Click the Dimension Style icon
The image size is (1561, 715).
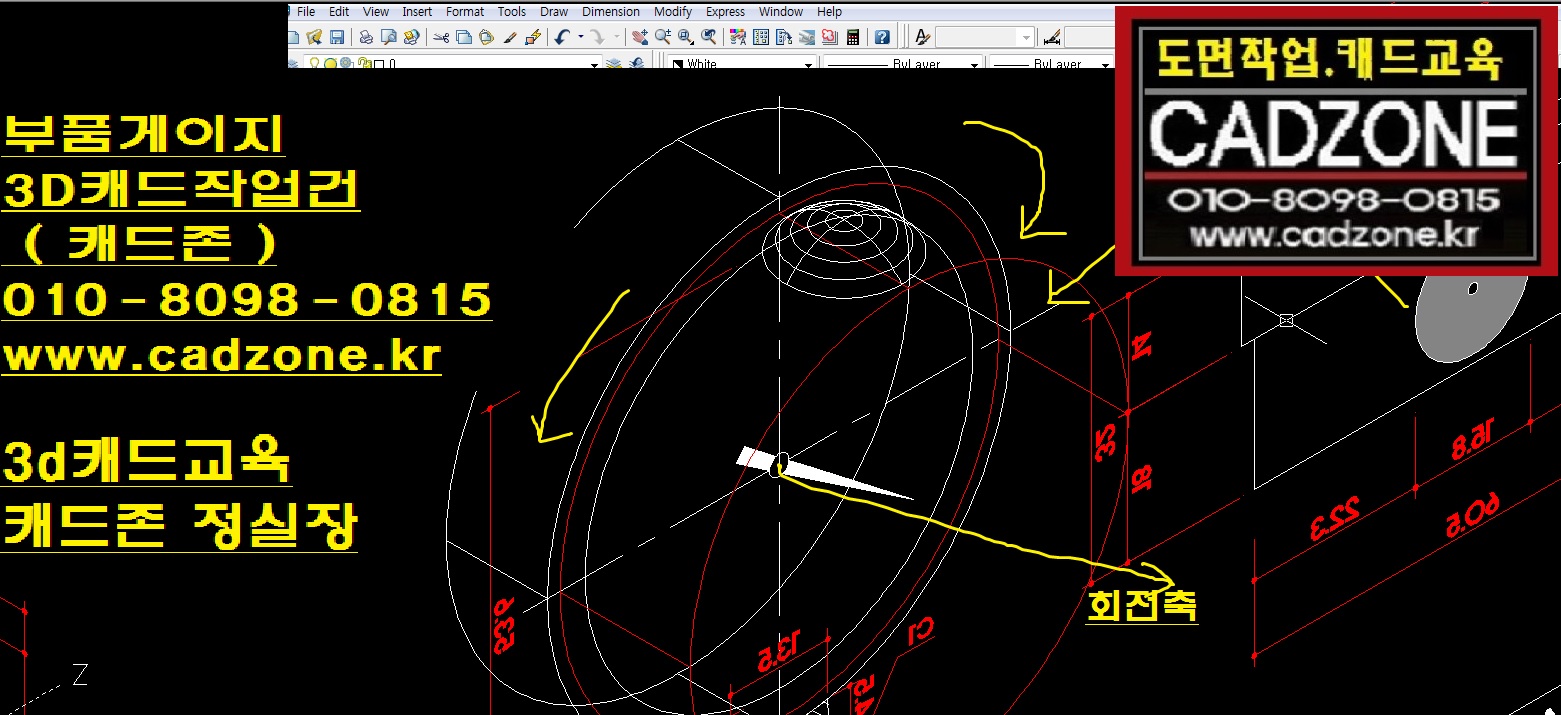click(x=1052, y=37)
